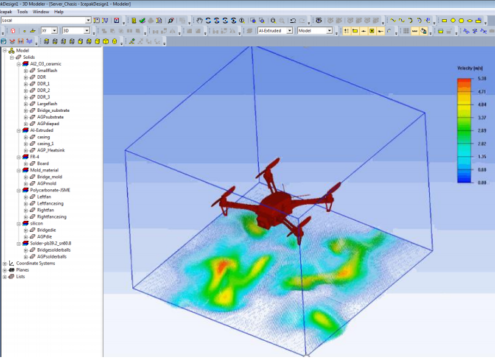Click the red top of Velocity color legend
This screenshot has height=360, width=495.
[x=464, y=81]
